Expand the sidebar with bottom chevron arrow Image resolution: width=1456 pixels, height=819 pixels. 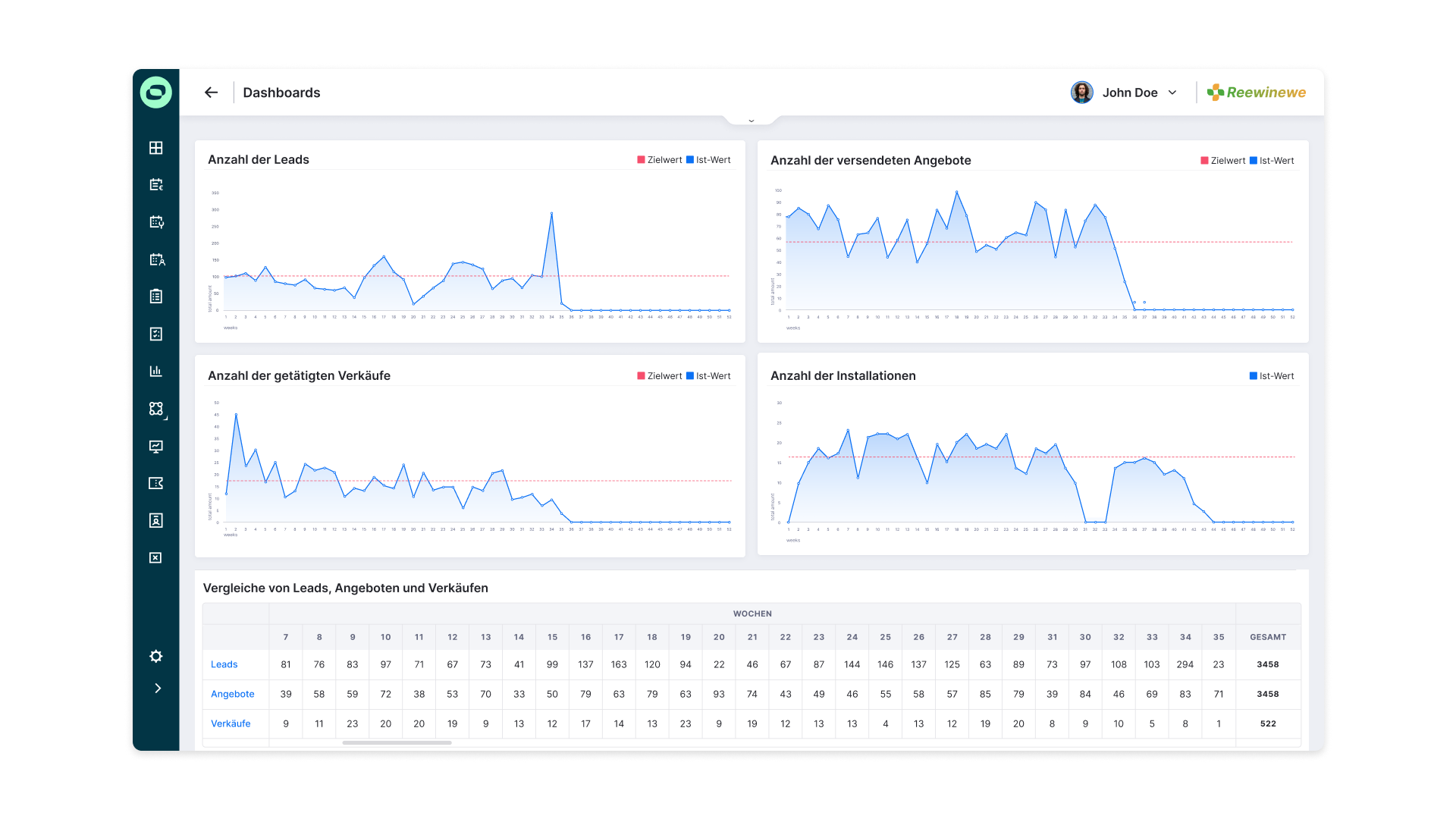(157, 689)
